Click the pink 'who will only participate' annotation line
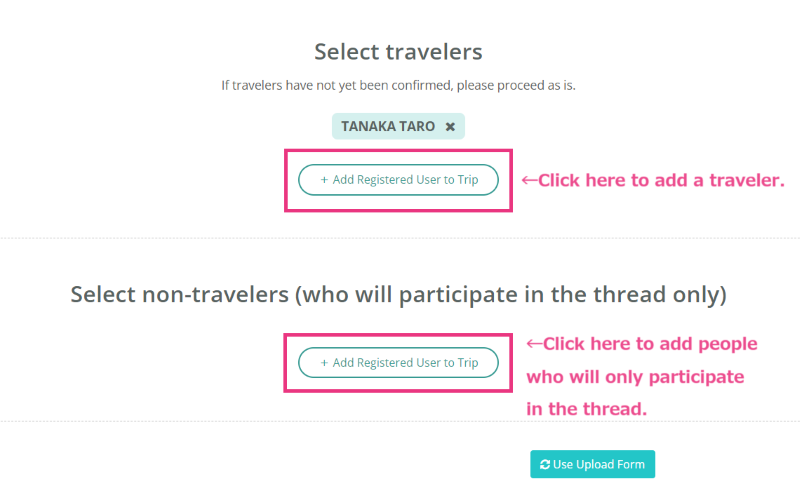The width and height of the screenshot is (800, 491). click(635, 377)
